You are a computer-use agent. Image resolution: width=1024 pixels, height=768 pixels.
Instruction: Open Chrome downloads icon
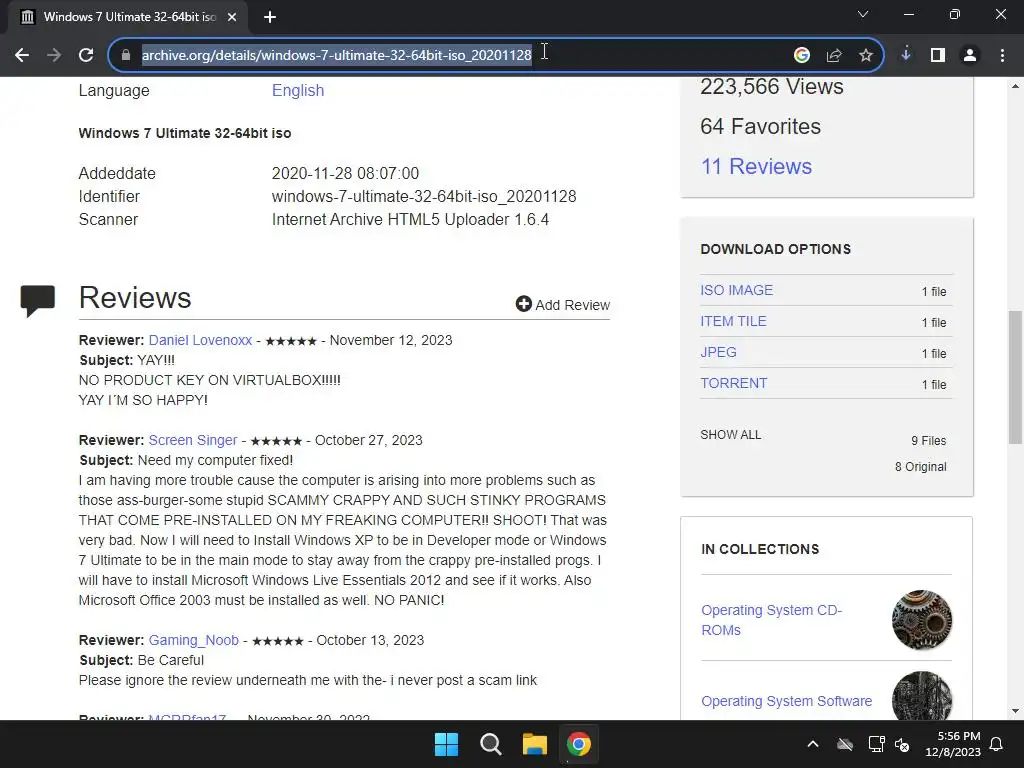[906, 55]
